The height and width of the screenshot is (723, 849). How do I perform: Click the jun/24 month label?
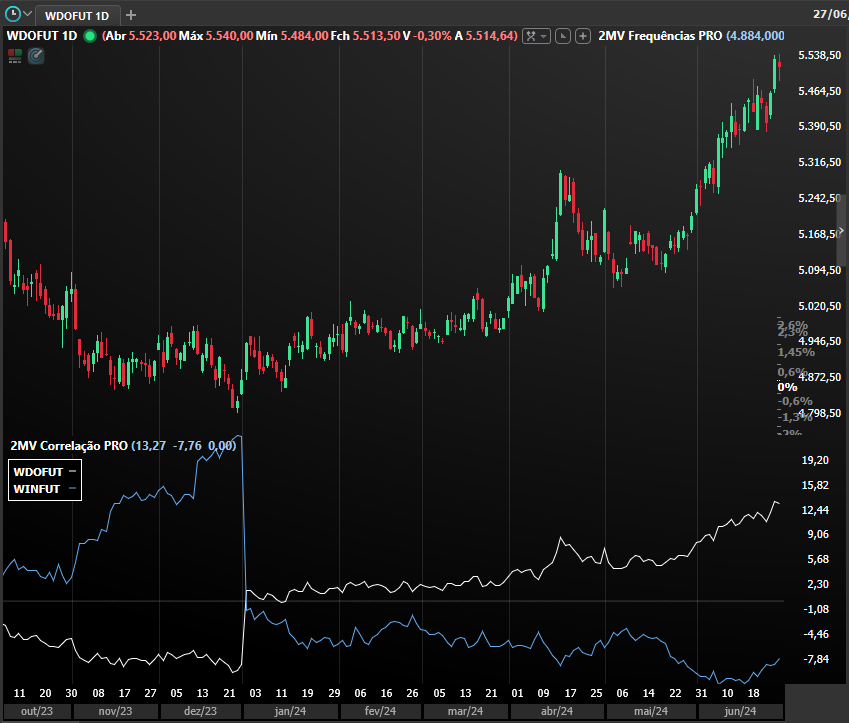[740, 711]
